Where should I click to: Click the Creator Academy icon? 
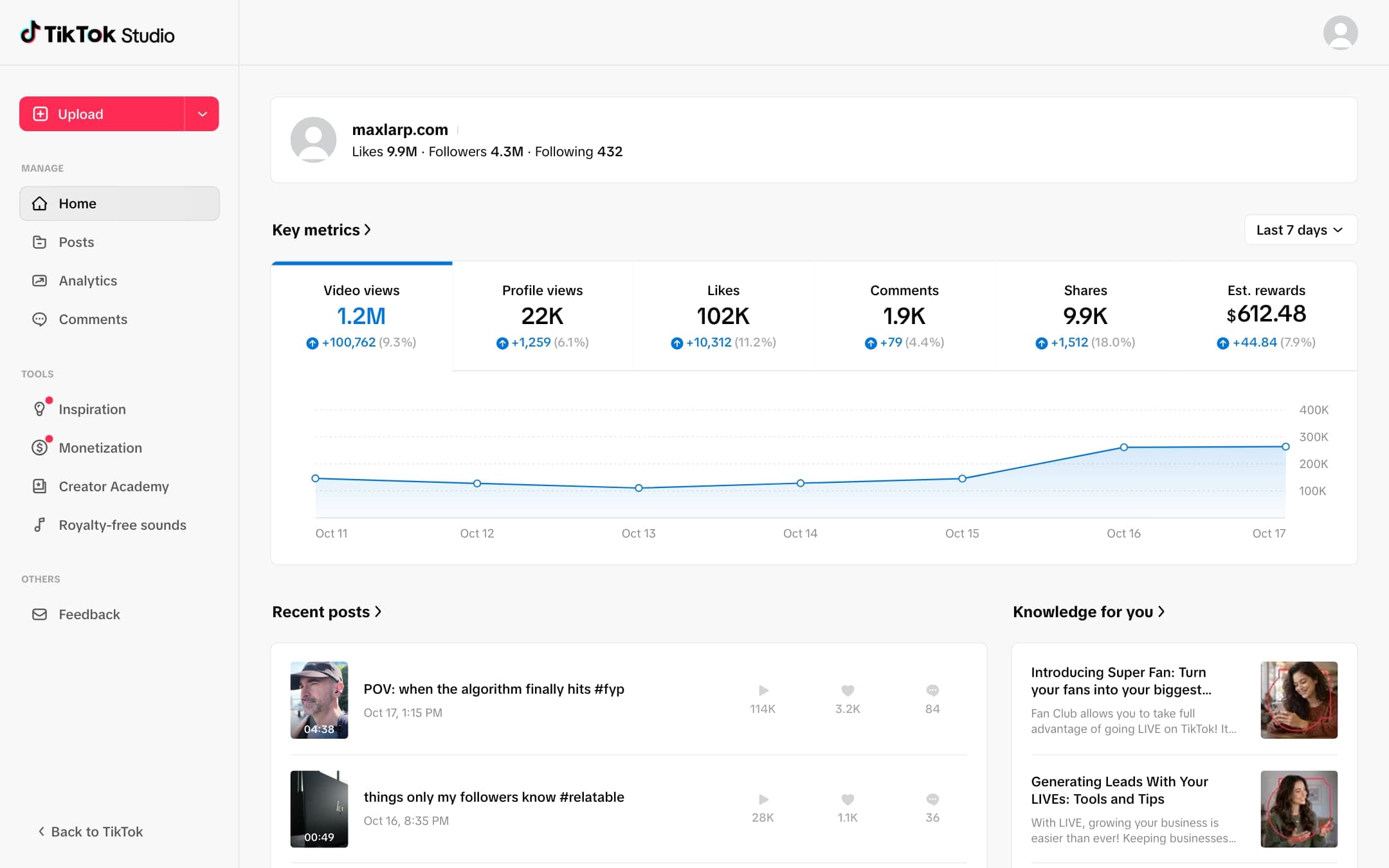point(39,486)
